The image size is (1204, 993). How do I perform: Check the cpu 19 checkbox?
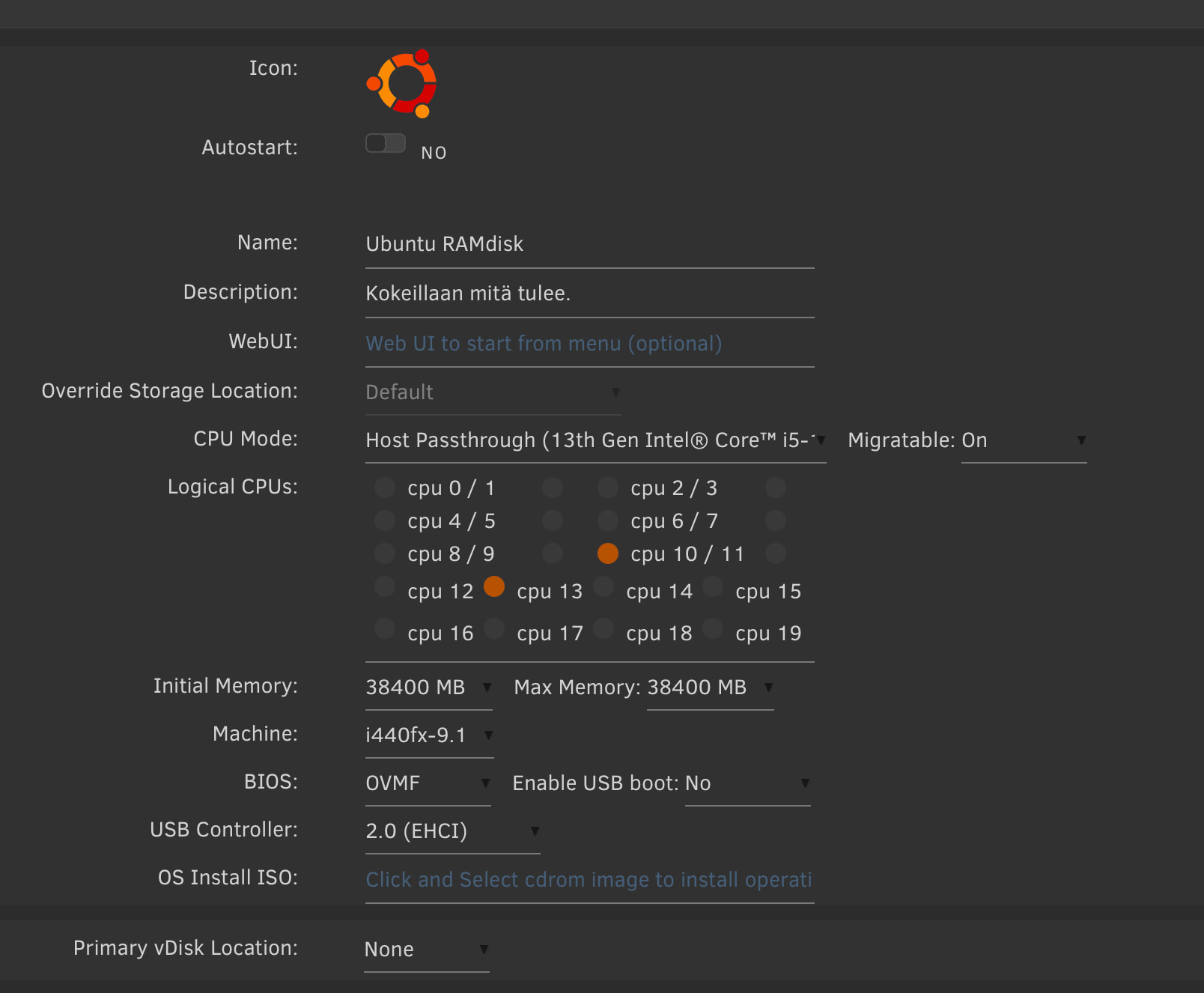(713, 628)
